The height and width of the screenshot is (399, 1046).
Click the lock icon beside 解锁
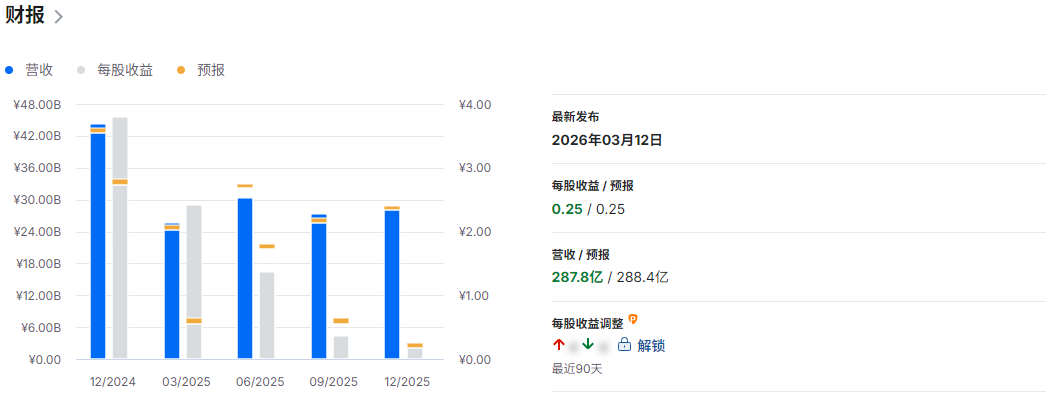[624, 345]
